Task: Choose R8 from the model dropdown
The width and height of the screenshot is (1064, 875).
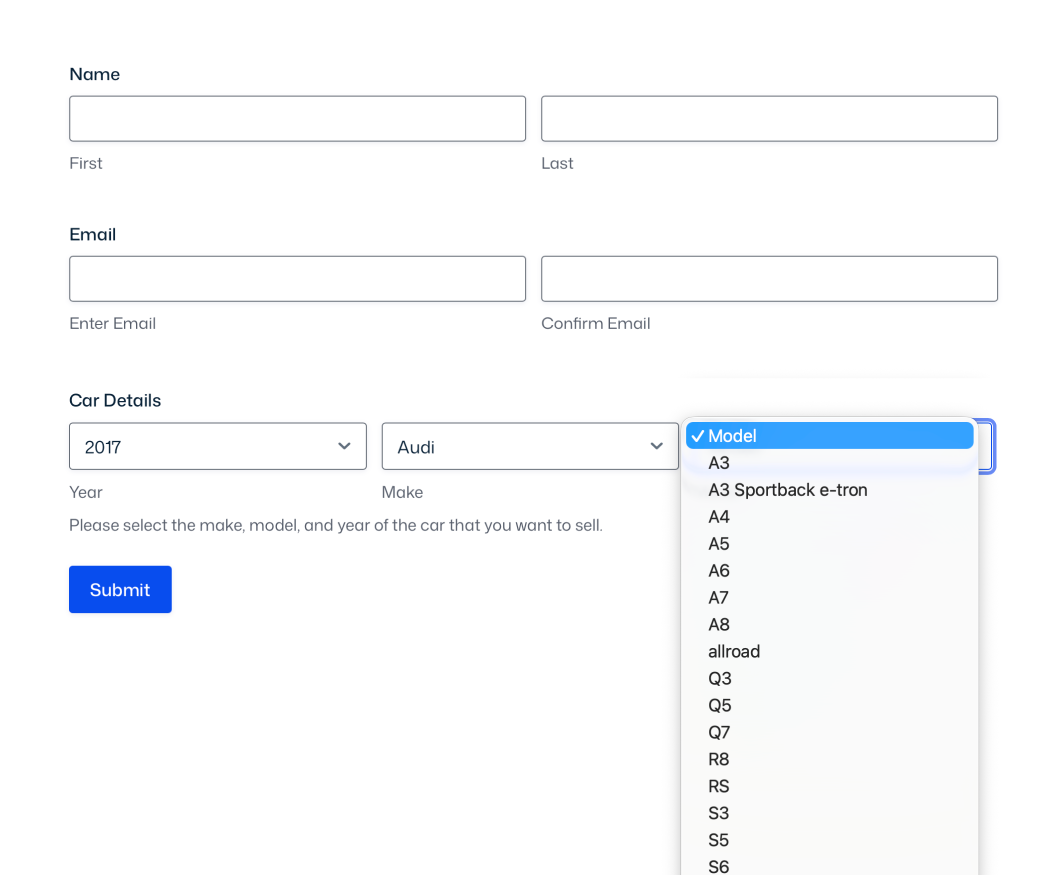Action: [x=719, y=760]
